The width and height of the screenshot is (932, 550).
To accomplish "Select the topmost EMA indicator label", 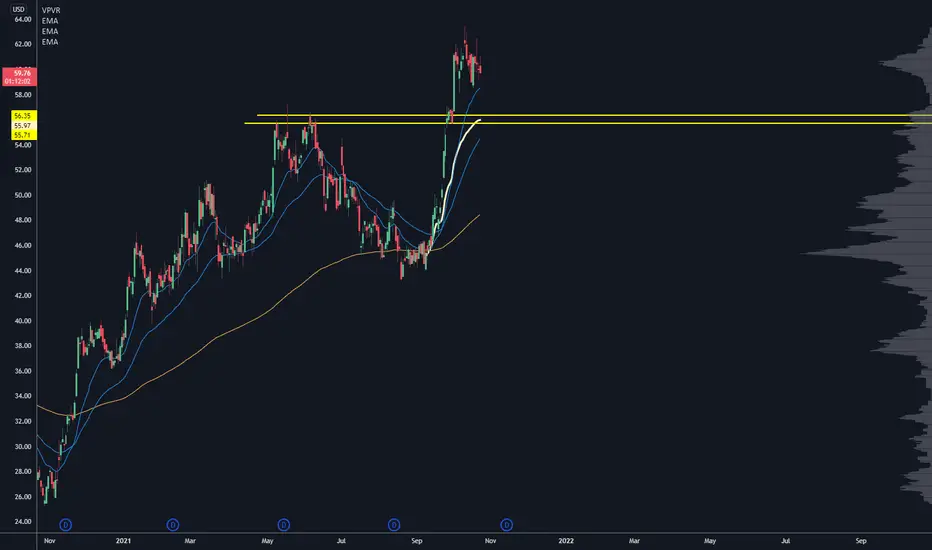I will click(50, 21).
